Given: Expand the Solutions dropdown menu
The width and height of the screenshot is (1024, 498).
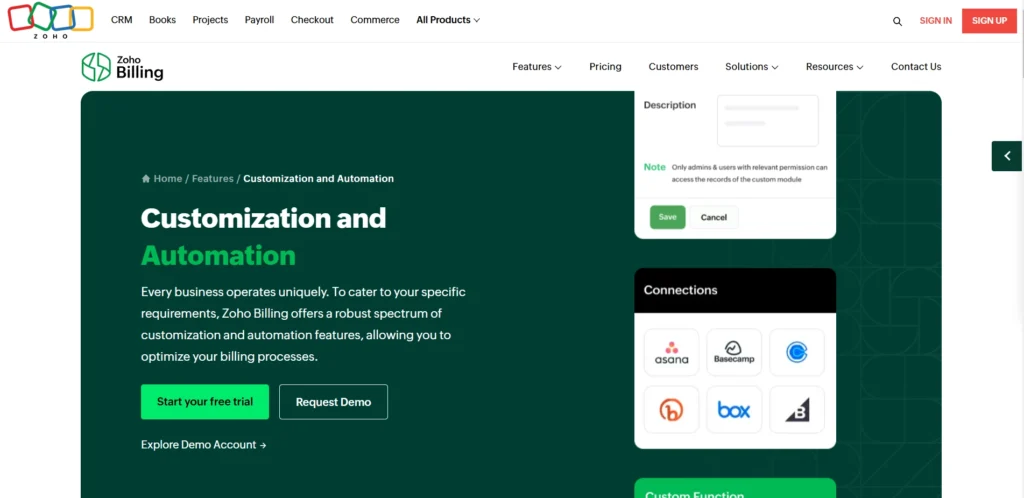Looking at the screenshot, I should pyautogui.click(x=752, y=67).
